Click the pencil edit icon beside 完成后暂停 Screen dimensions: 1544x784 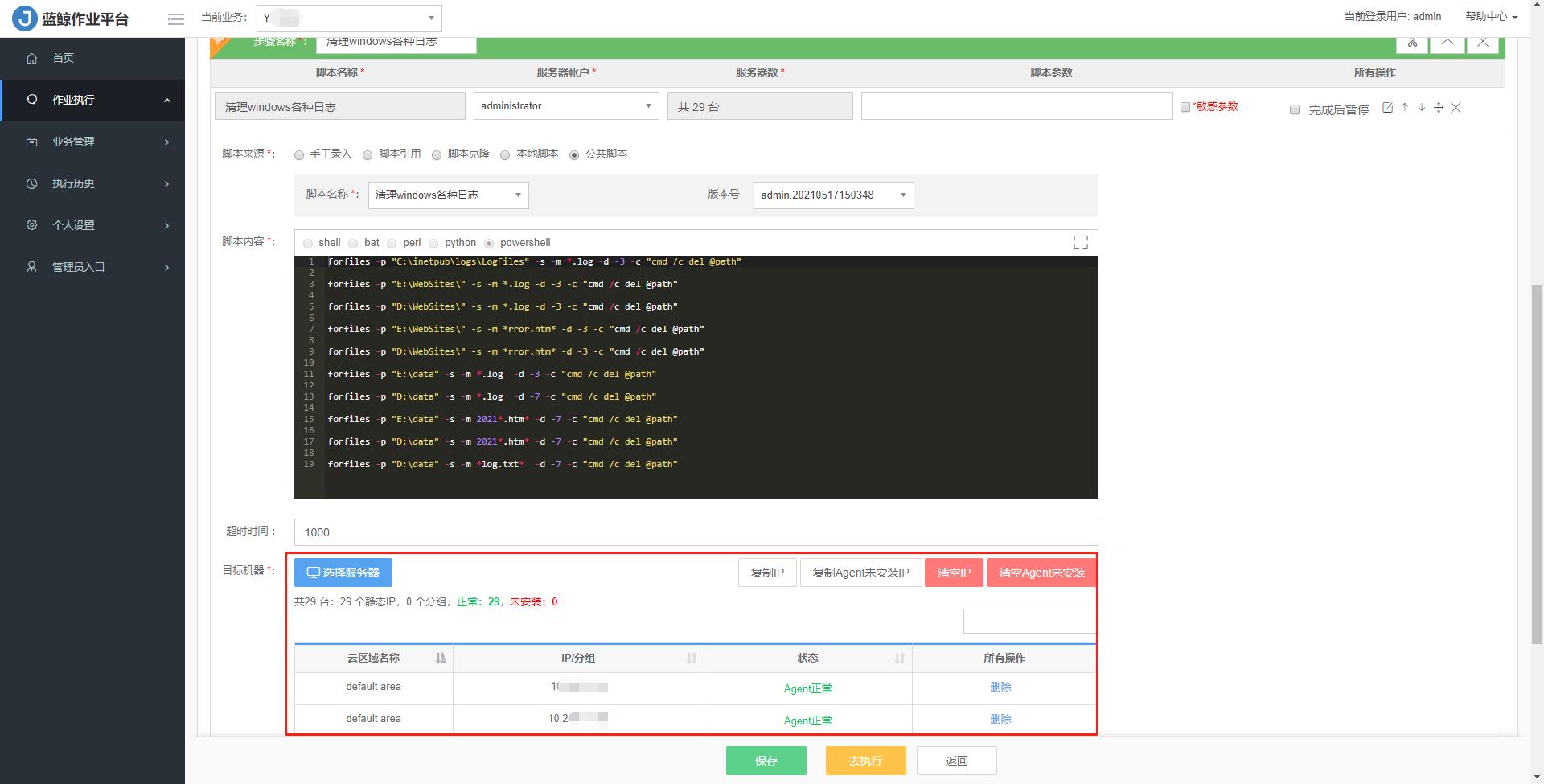coord(1387,107)
